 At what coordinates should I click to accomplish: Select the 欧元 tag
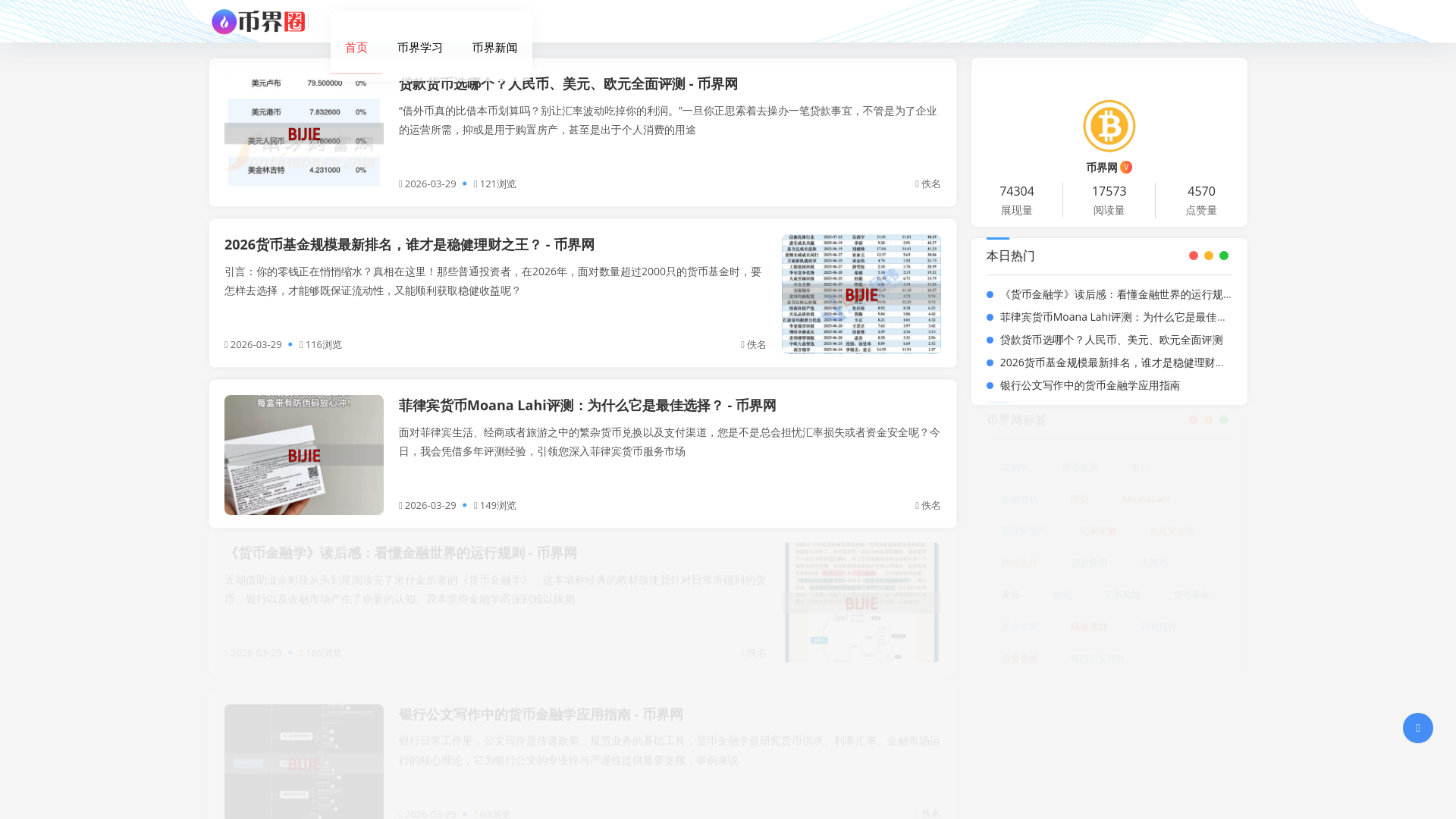(x=1062, y=595)
